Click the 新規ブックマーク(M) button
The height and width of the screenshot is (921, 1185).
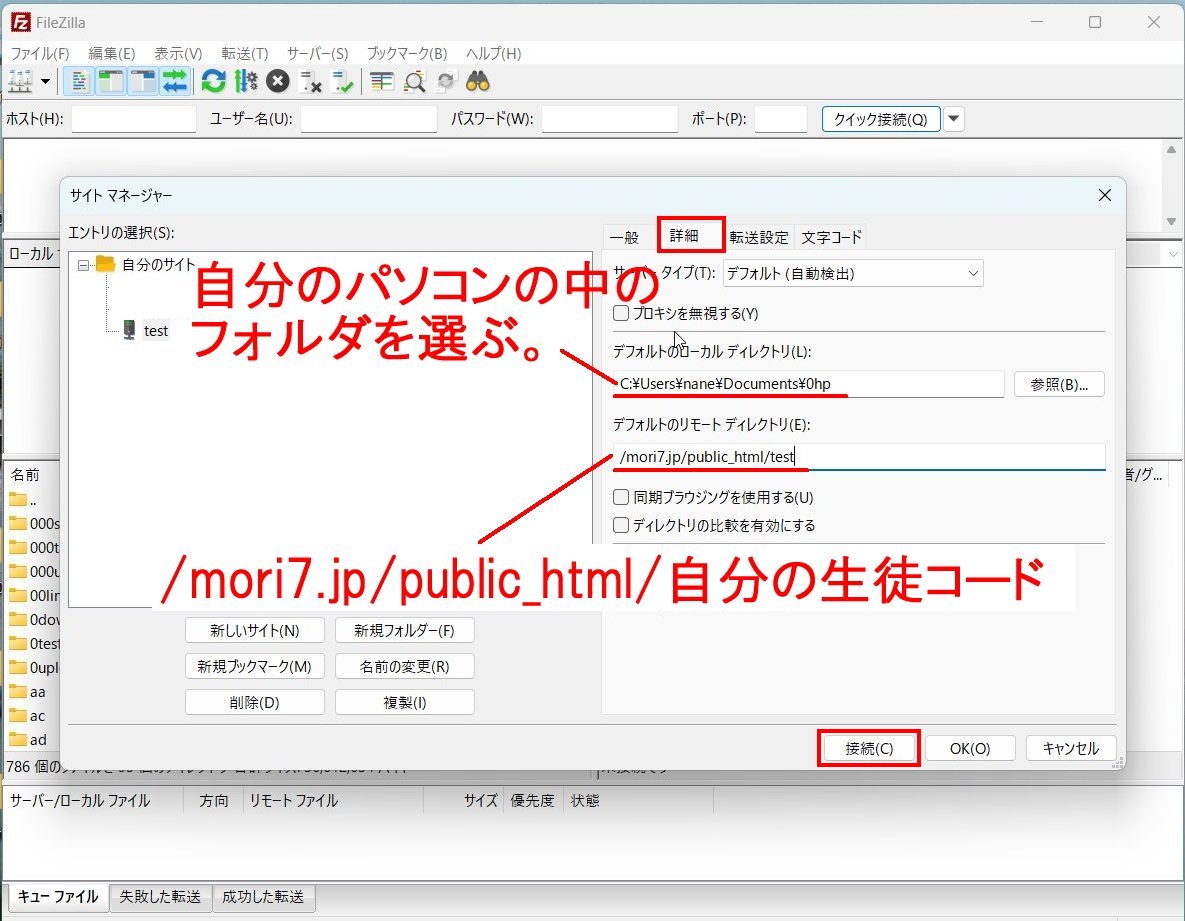tap(255, 666)
